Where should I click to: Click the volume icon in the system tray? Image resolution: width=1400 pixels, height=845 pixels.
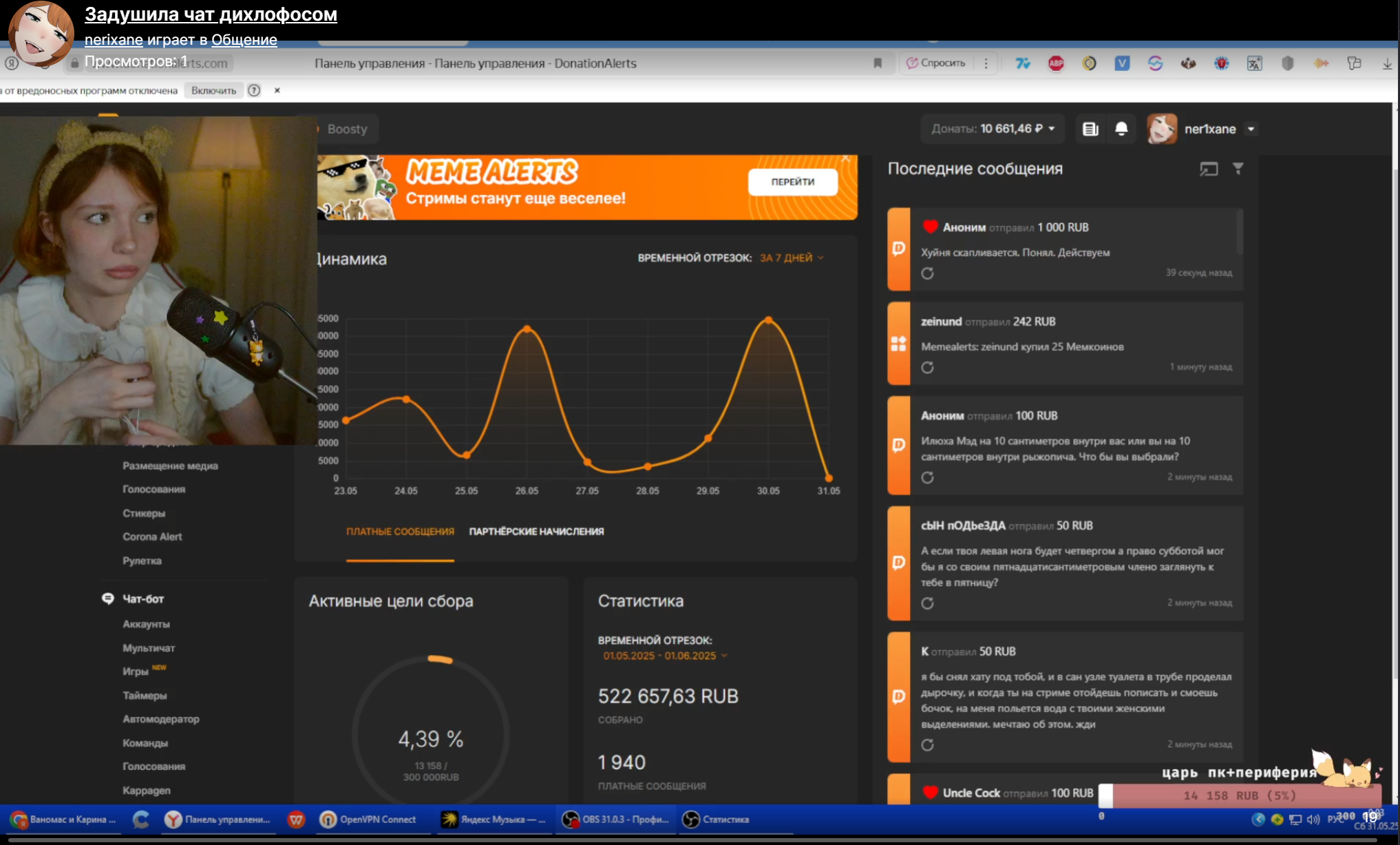1313,820
